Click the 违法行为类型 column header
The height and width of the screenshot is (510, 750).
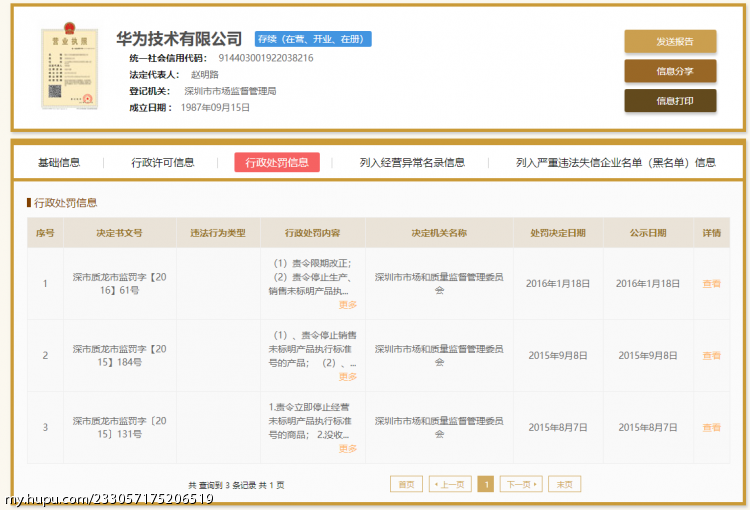point(218,233)
